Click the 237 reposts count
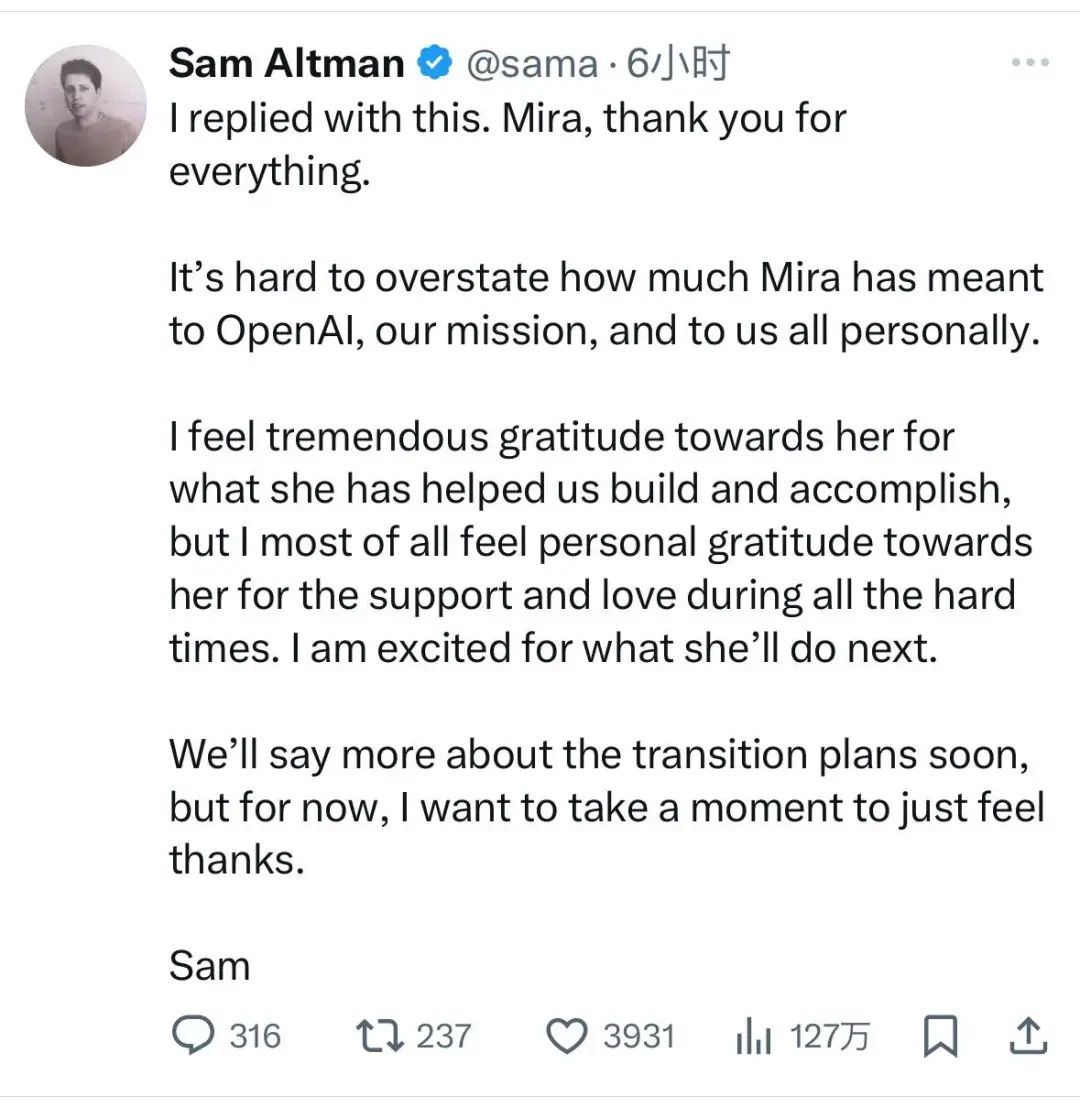Screen dimensions: 1080x1107 coord(443,1037)
